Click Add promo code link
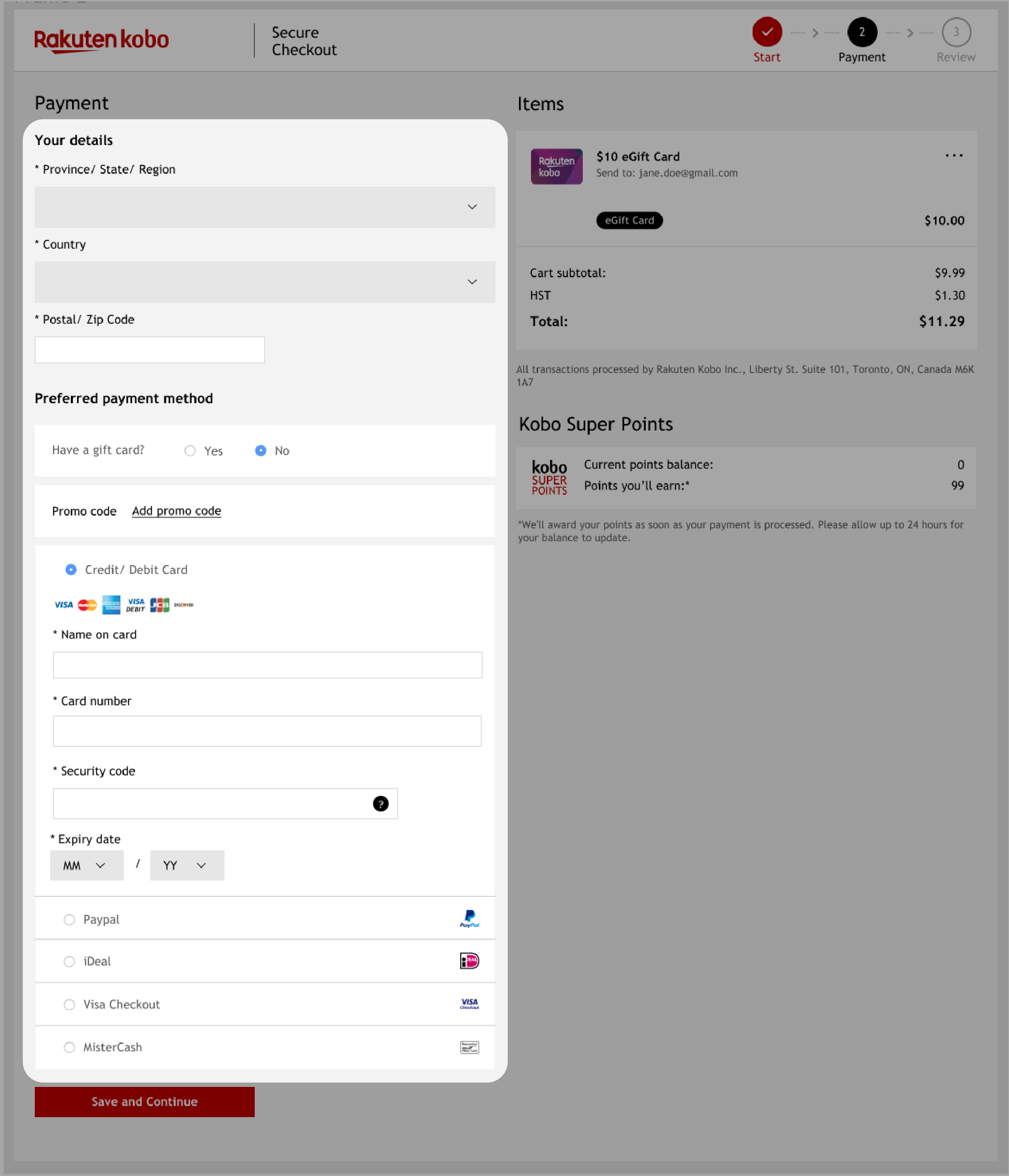 pyautogui.click(x=176, y=510)
